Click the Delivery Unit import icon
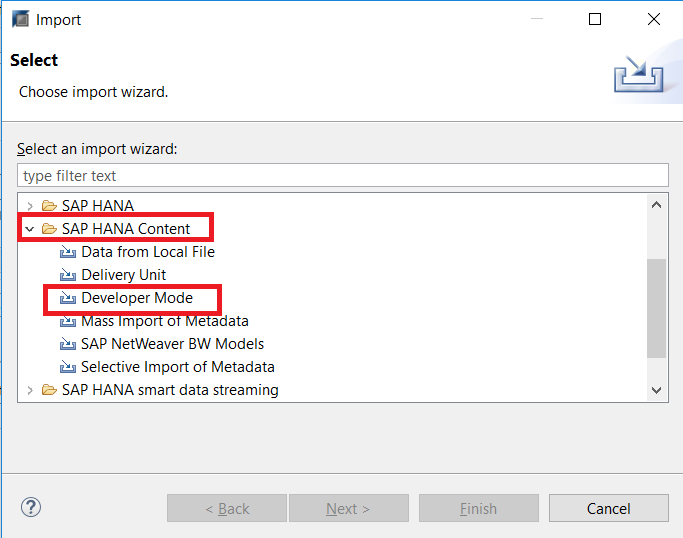 pyautogui.click(x=68, y=275)
